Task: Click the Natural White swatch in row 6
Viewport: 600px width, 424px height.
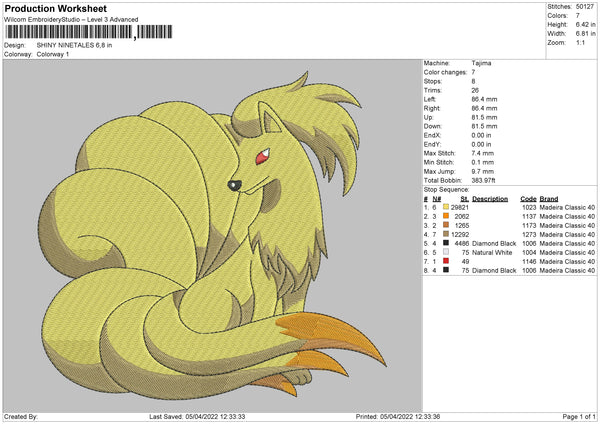Action: 446,252
